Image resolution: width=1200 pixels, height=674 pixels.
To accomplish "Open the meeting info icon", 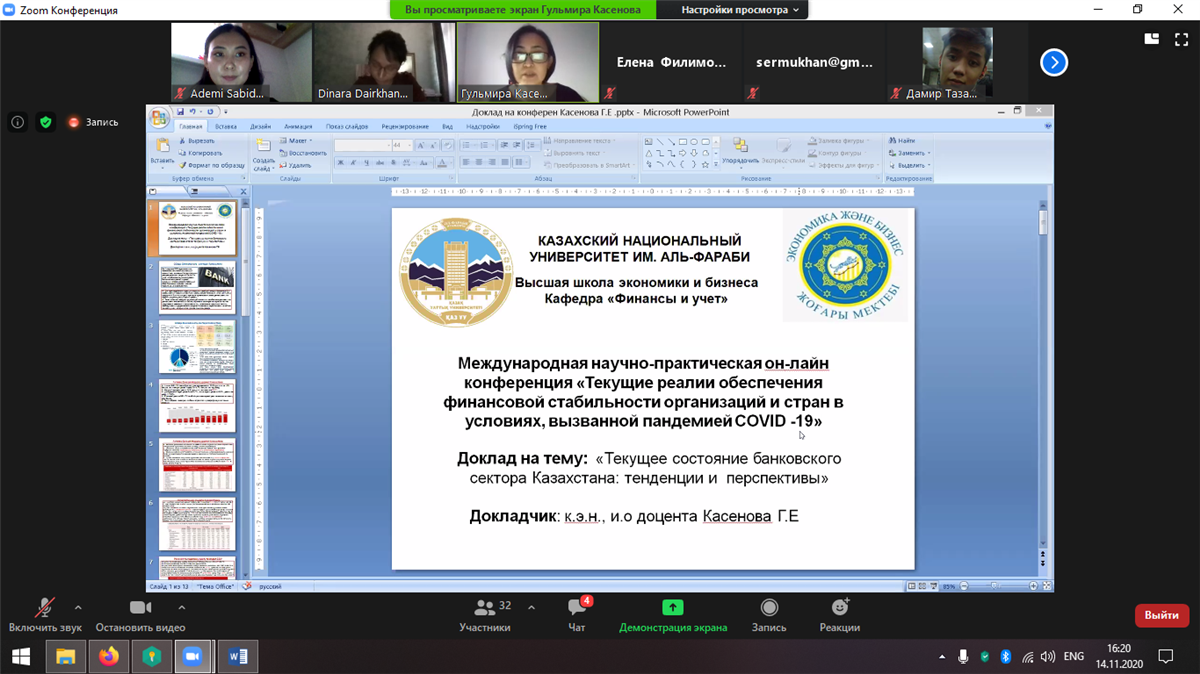I will pos(18,122).
